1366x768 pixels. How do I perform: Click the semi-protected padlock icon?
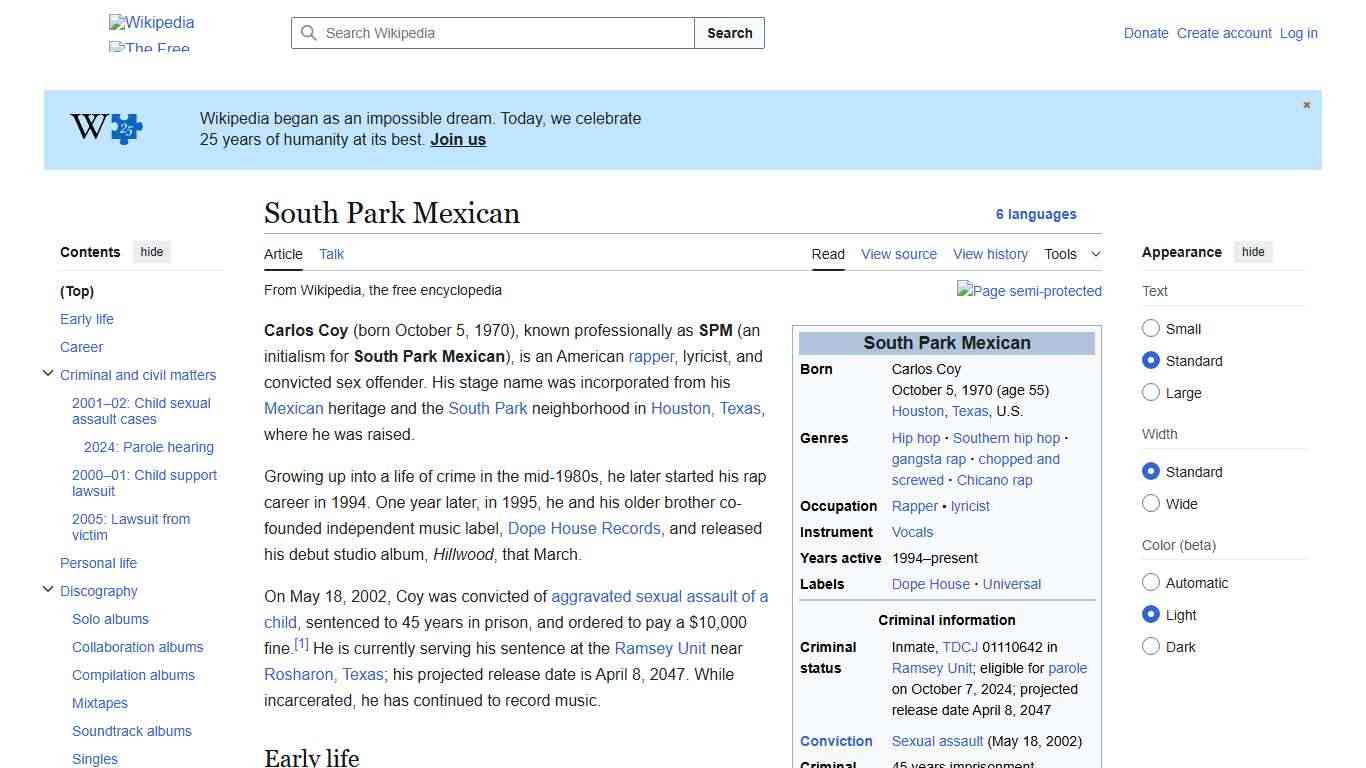(x=1029, y=291)
